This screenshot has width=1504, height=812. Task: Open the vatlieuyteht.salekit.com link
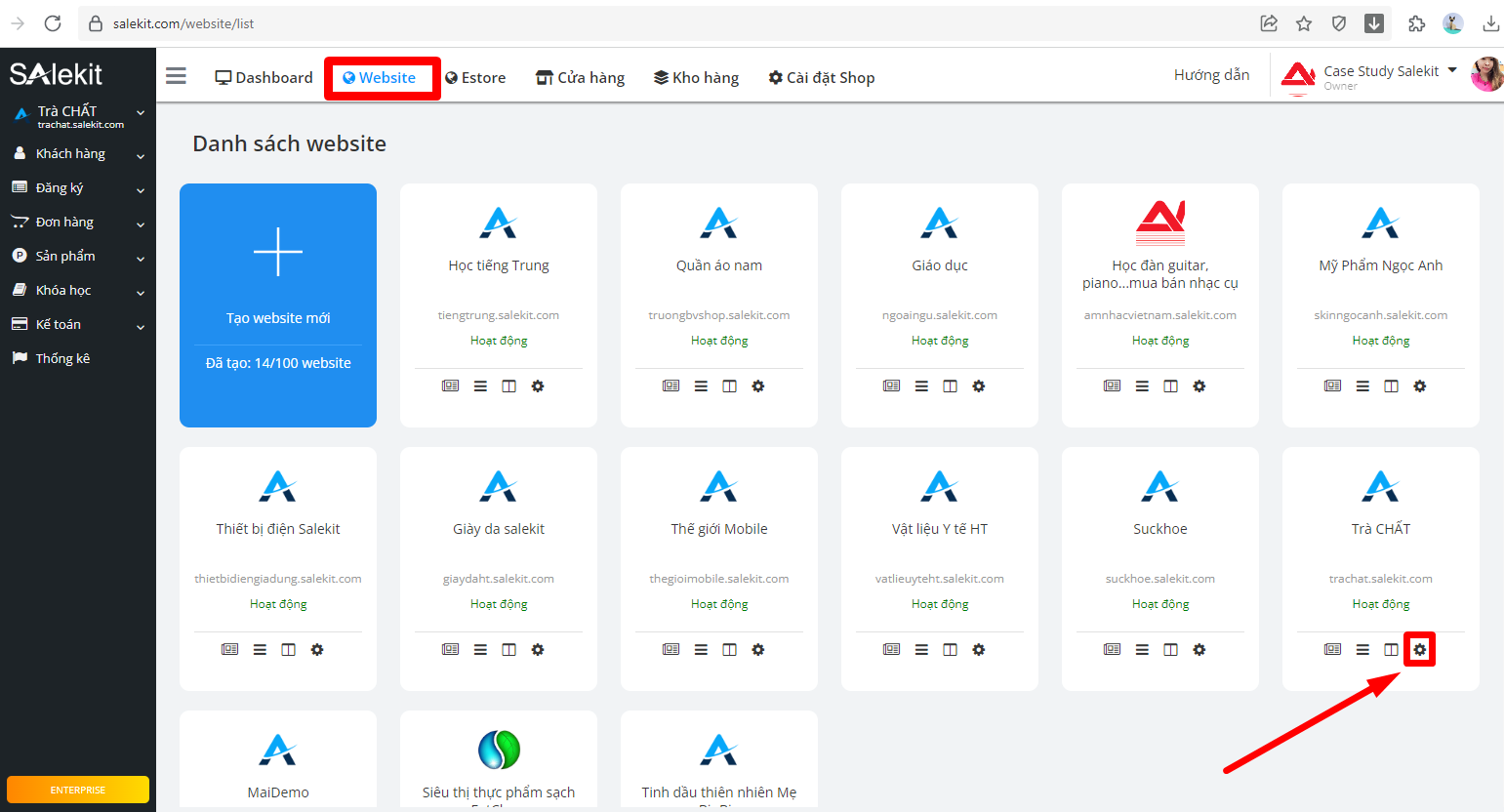[940, 579]
